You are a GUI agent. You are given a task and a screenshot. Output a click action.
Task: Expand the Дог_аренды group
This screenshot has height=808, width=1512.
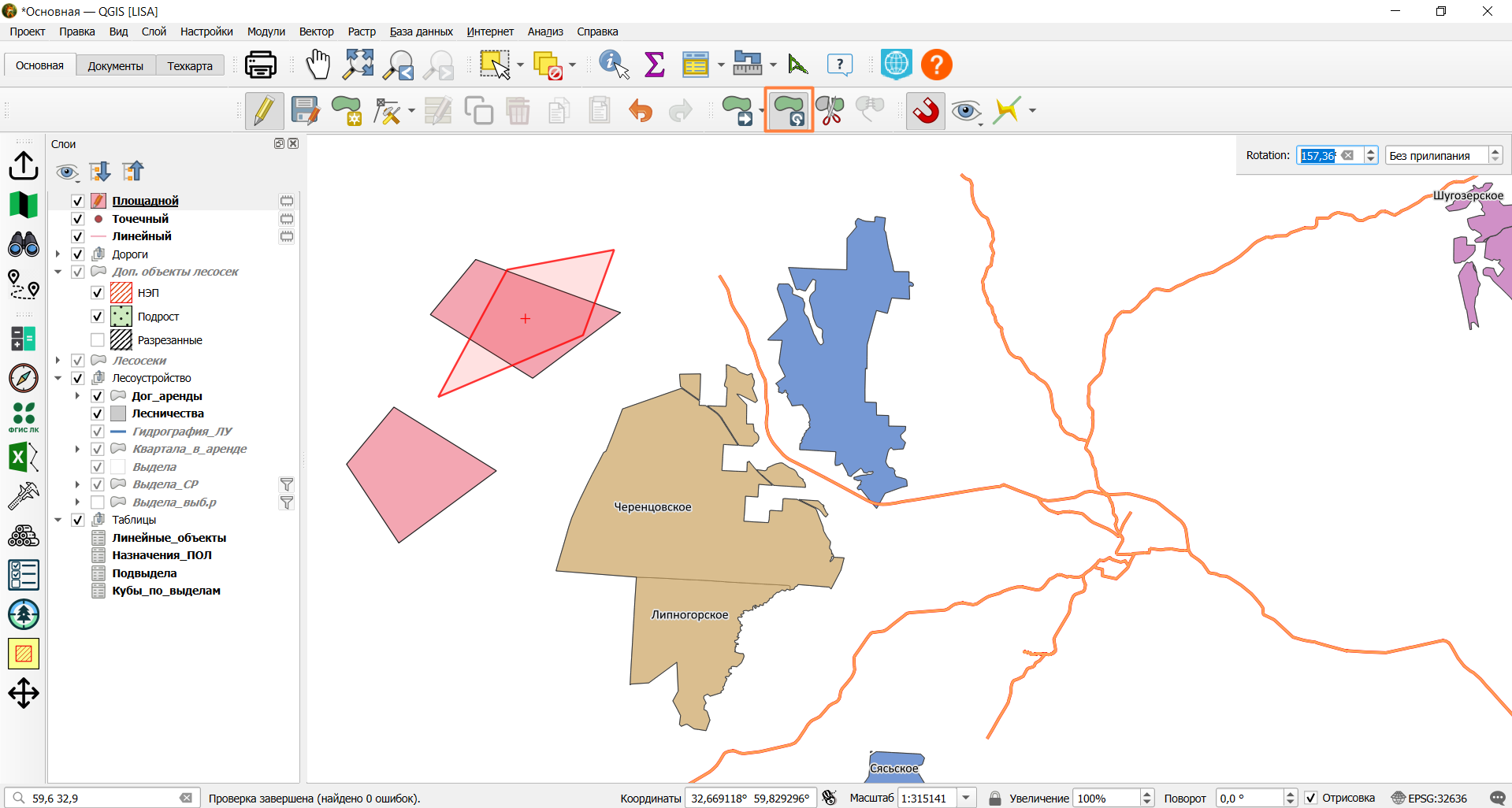pyautogui.click(x=77, y=396)
